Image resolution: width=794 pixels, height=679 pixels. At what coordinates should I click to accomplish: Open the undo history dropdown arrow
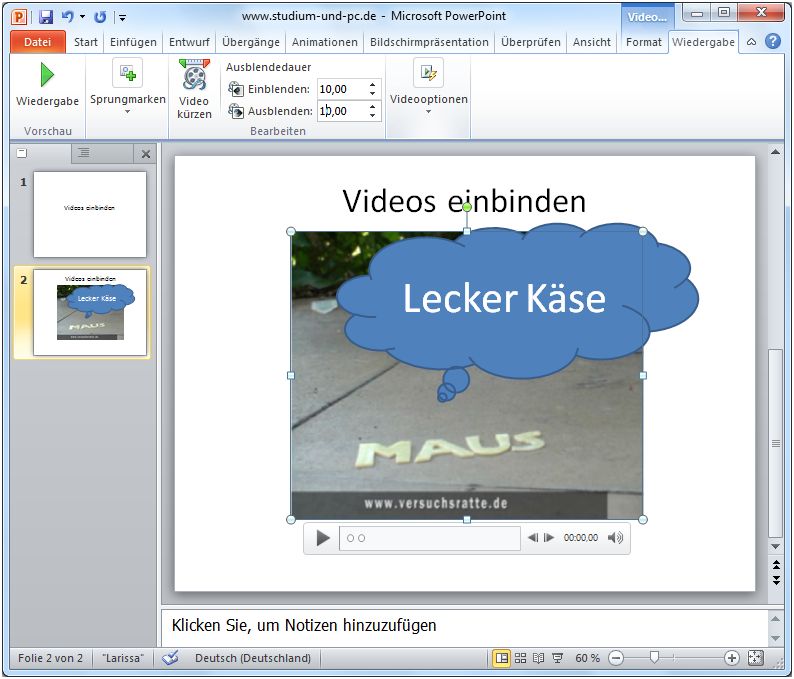coord(83,17)
